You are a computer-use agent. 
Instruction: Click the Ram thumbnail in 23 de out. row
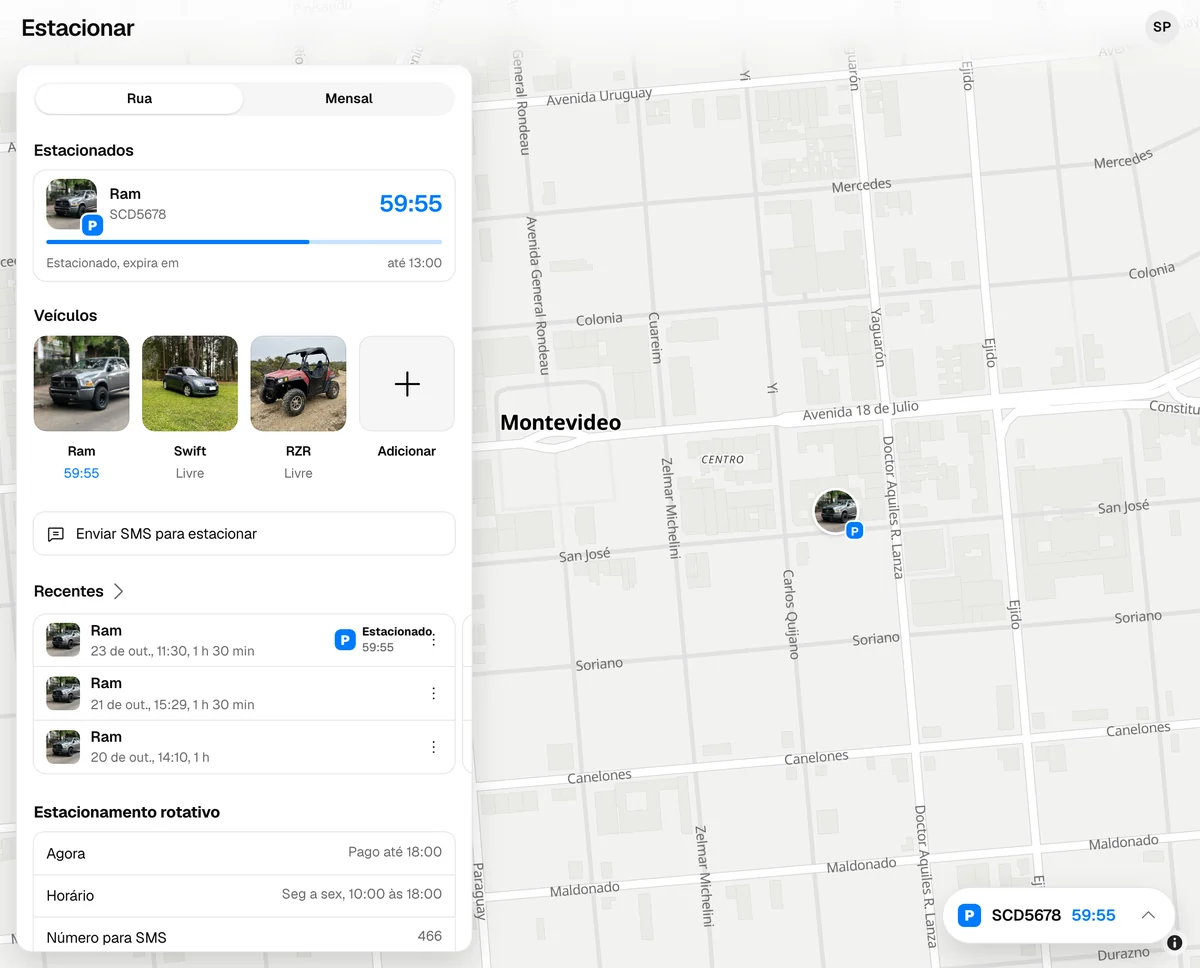point(63,640)
